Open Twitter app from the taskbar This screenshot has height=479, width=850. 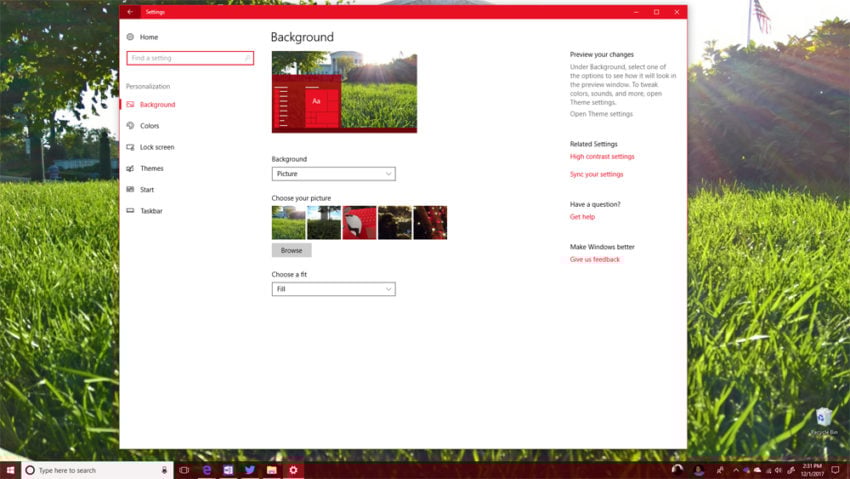250,470
